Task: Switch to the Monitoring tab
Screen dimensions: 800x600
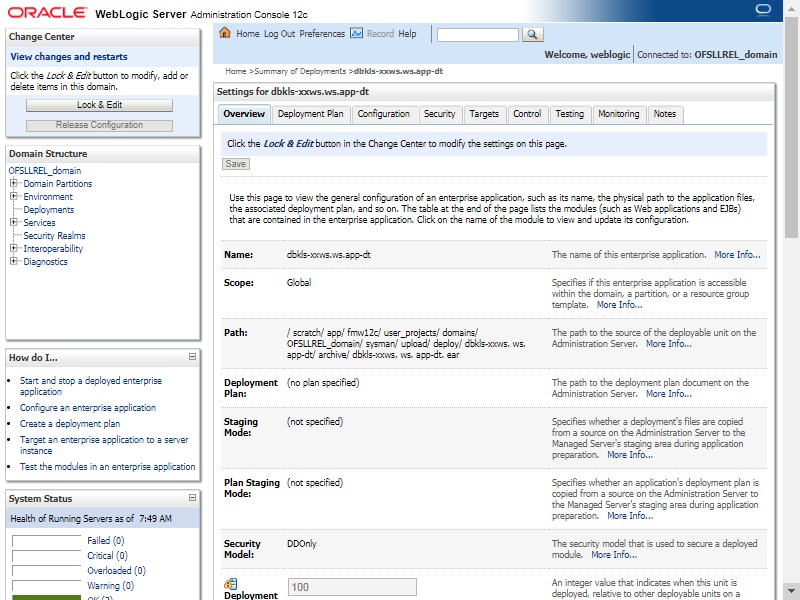Action: tap(619, 114)
